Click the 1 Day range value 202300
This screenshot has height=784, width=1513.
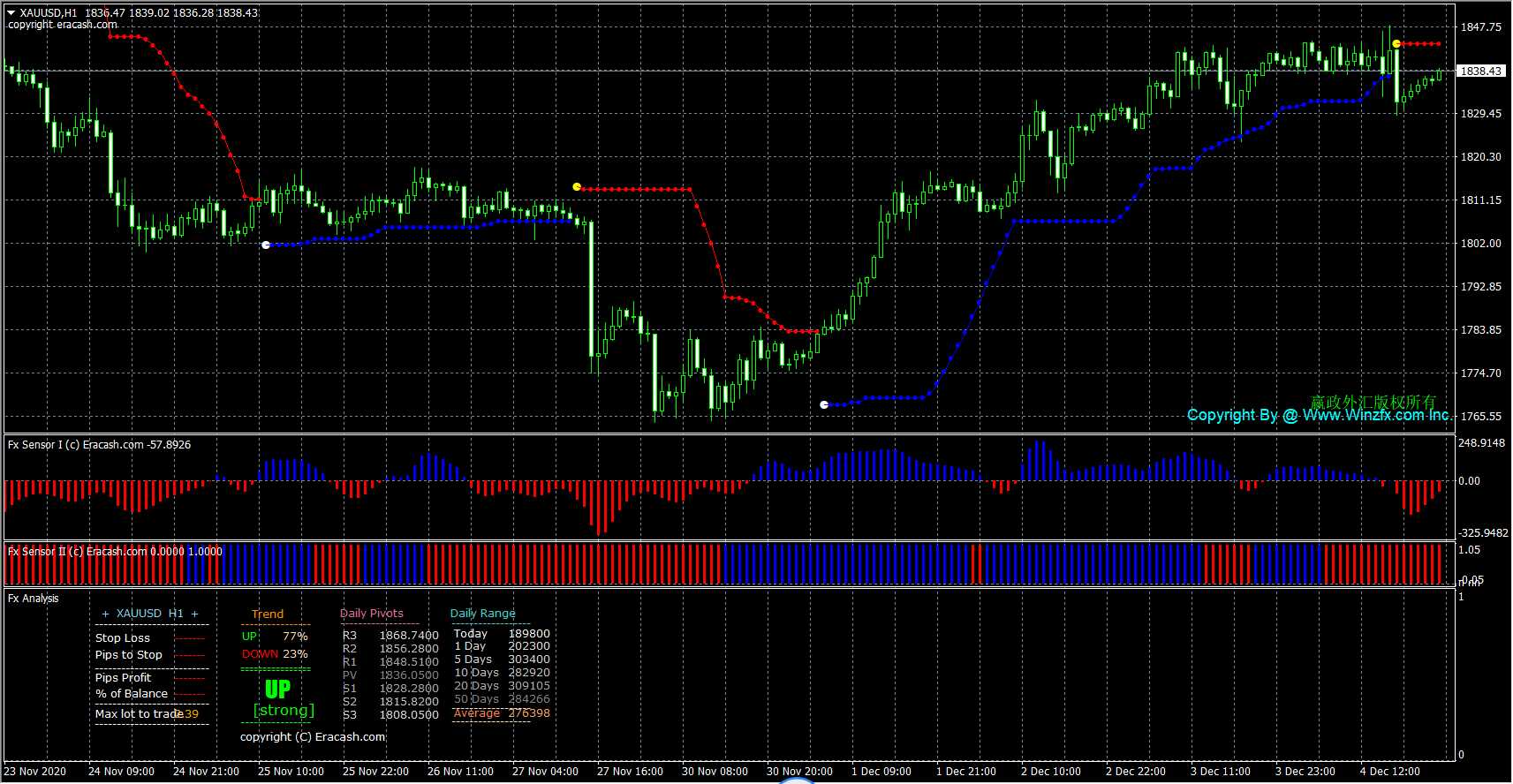pos(529,645)
